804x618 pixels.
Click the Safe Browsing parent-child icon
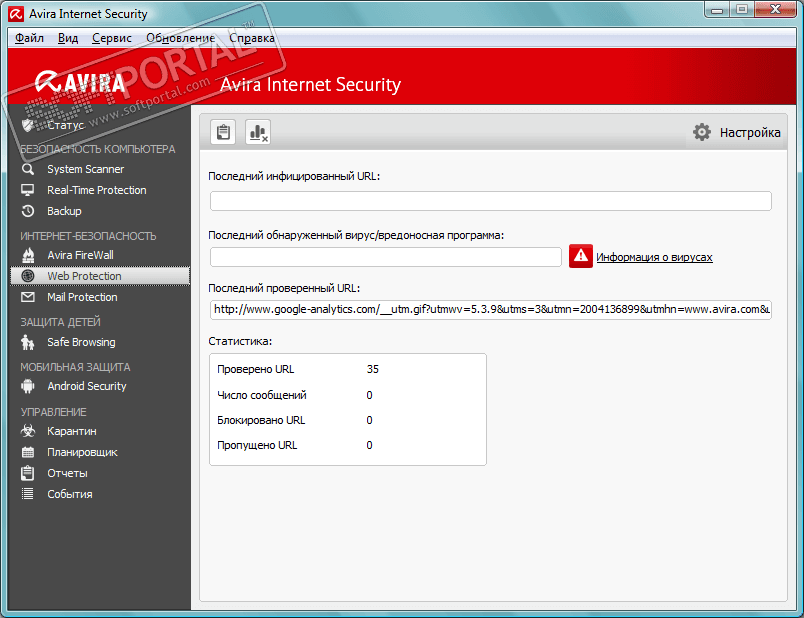(28, 342)
